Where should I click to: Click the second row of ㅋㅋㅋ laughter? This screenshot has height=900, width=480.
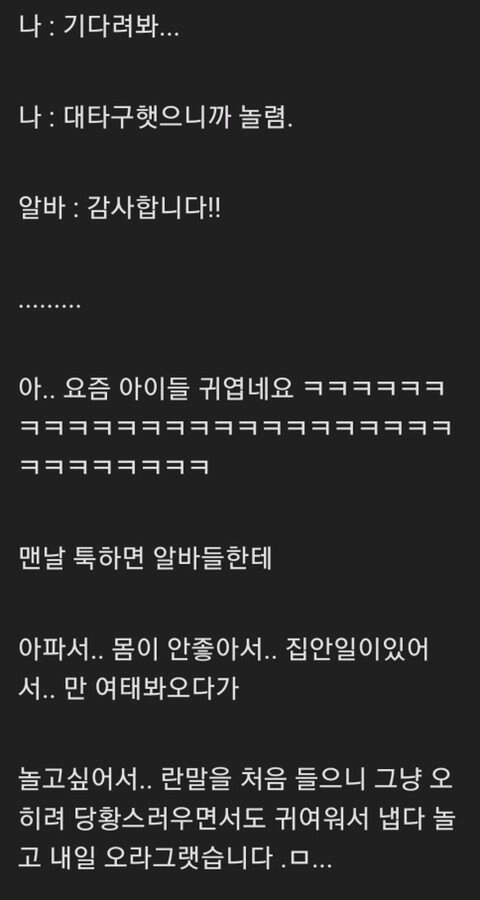click(x=235, y=428)
